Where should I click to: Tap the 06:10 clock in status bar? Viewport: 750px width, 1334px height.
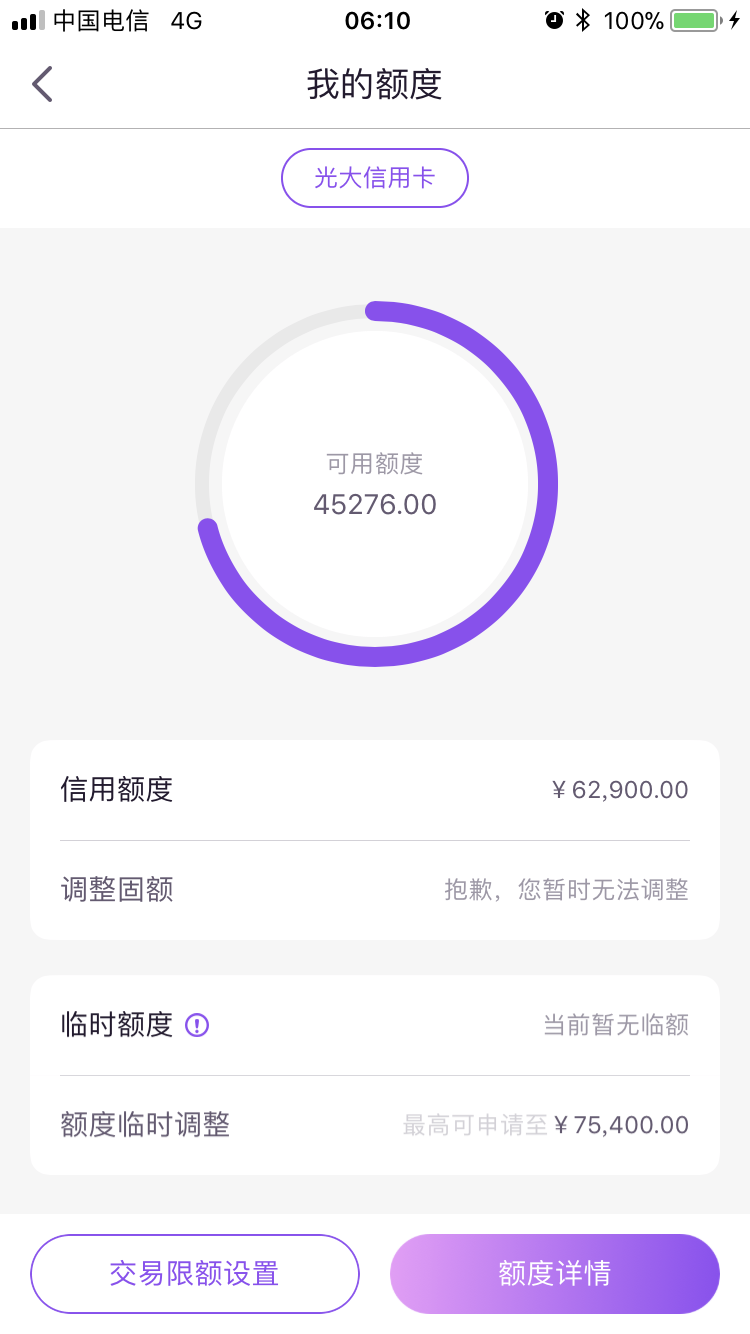point(377,20)
